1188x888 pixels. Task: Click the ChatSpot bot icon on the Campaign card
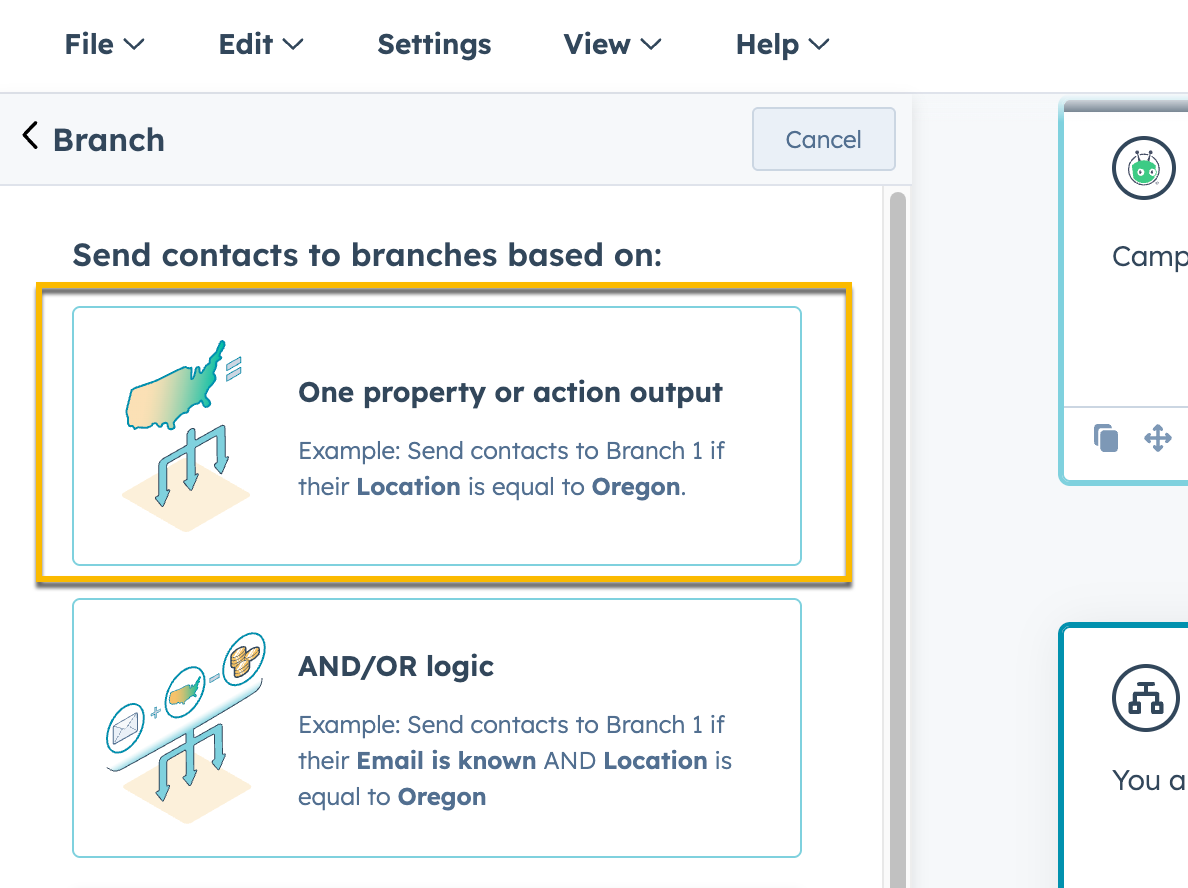1143,168
